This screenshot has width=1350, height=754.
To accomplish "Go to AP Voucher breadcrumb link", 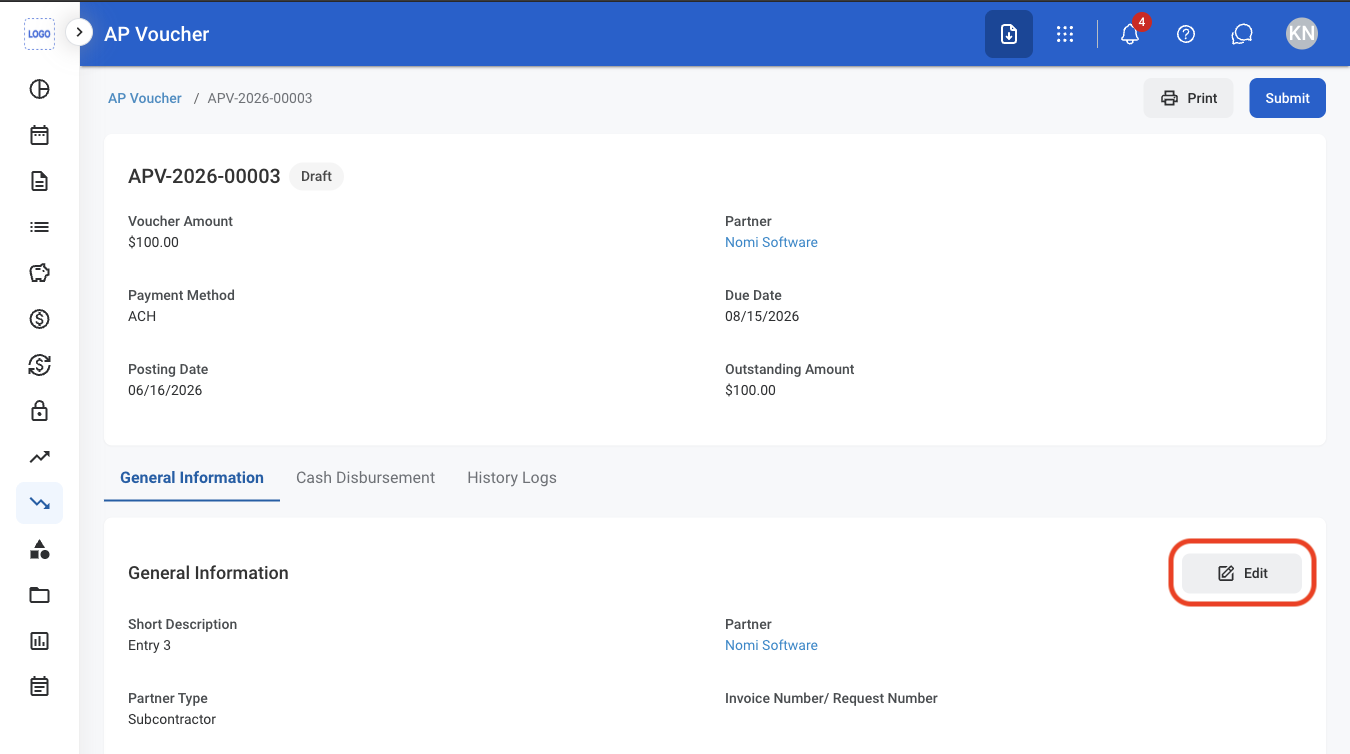I will (145, 98).
